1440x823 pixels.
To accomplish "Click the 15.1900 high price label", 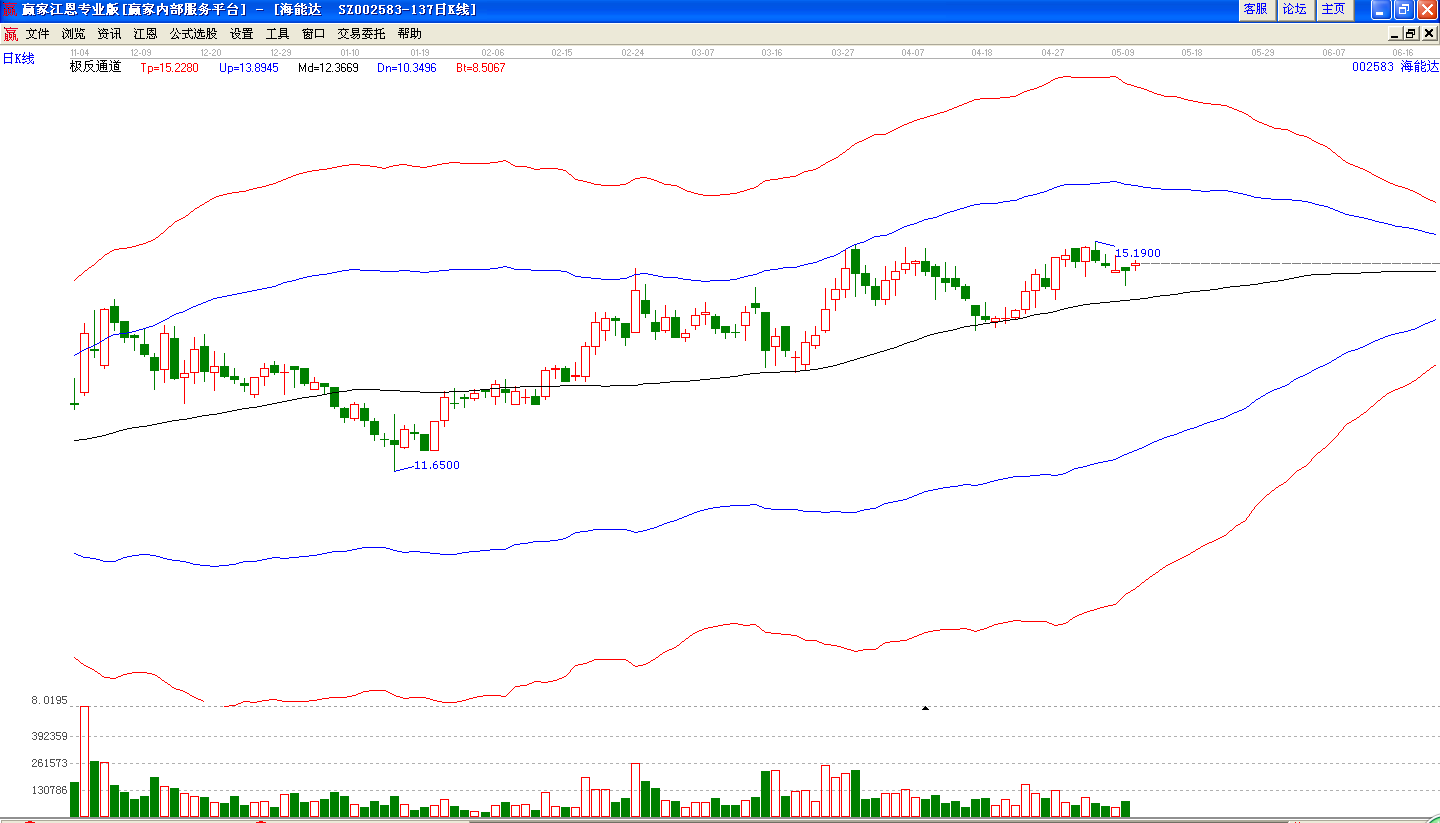I will tap(1138, 254).
